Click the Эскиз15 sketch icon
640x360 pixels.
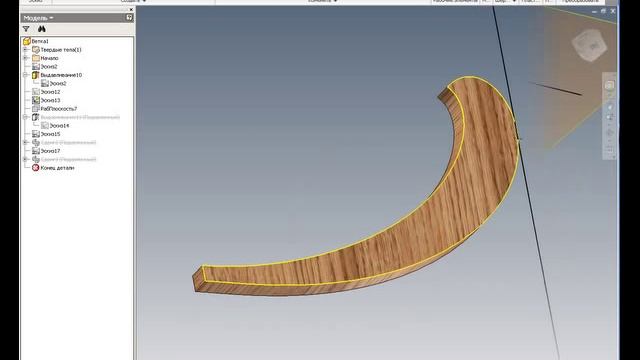pos(36,134)
